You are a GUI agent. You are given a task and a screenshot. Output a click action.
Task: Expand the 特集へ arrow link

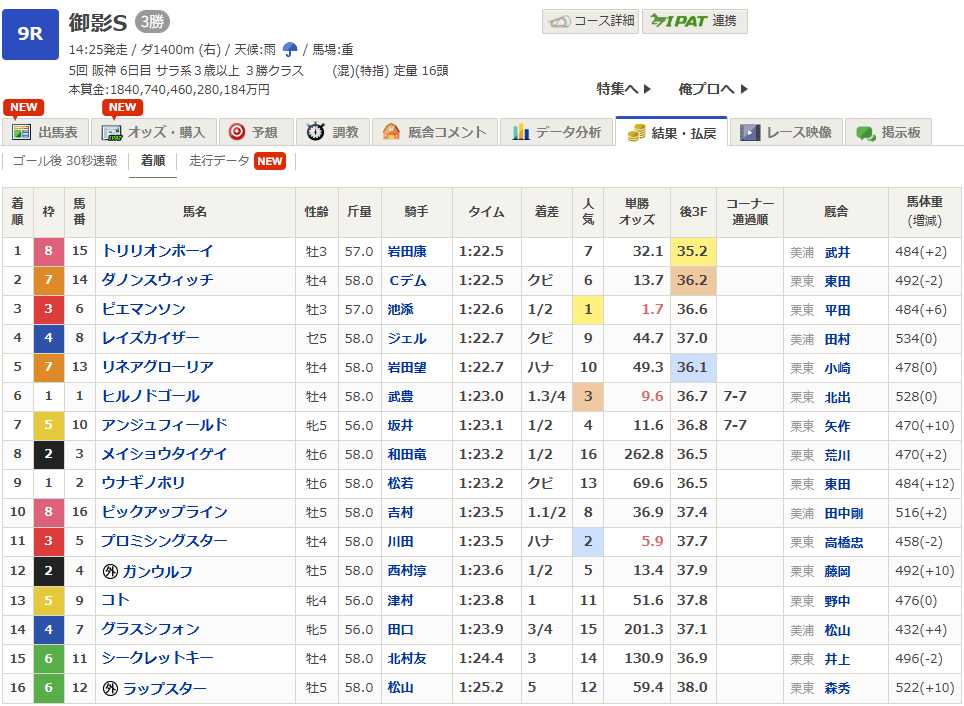point(624,89)
